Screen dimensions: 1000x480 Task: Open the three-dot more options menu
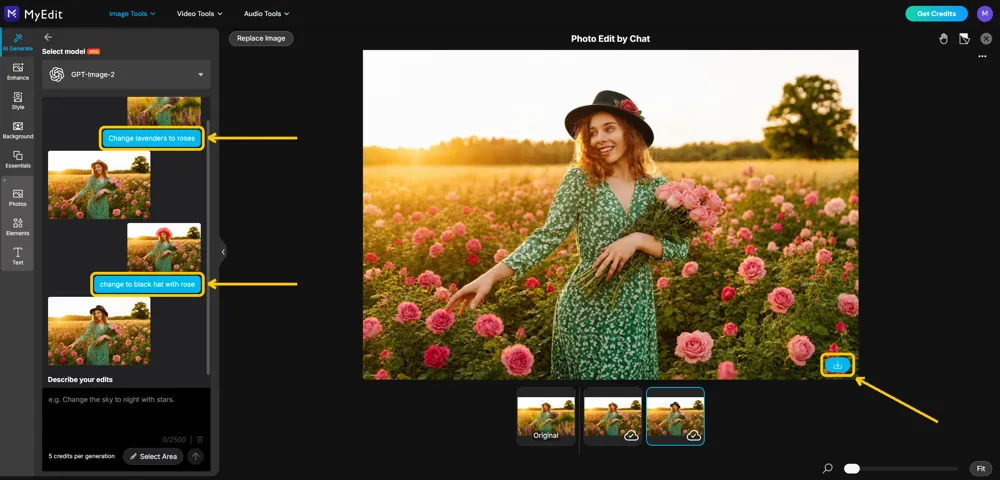[x=983, y=57]
